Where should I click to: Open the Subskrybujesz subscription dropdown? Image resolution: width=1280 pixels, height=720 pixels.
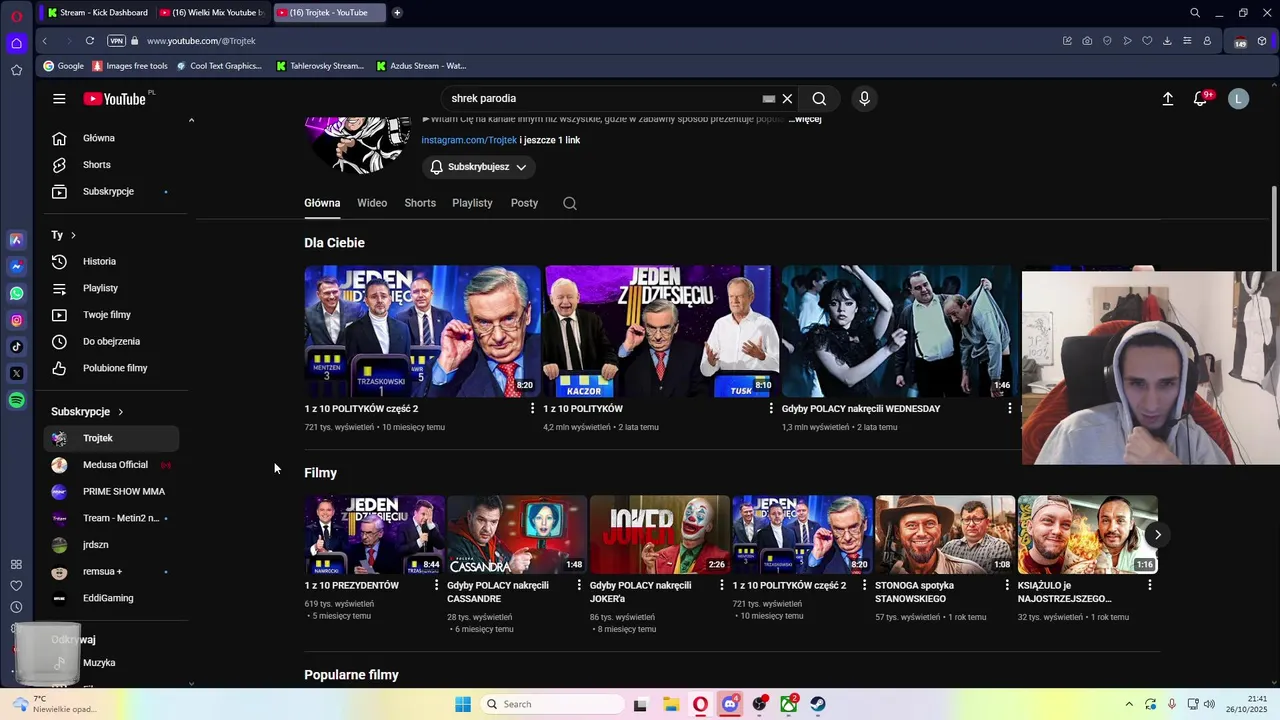479,167
